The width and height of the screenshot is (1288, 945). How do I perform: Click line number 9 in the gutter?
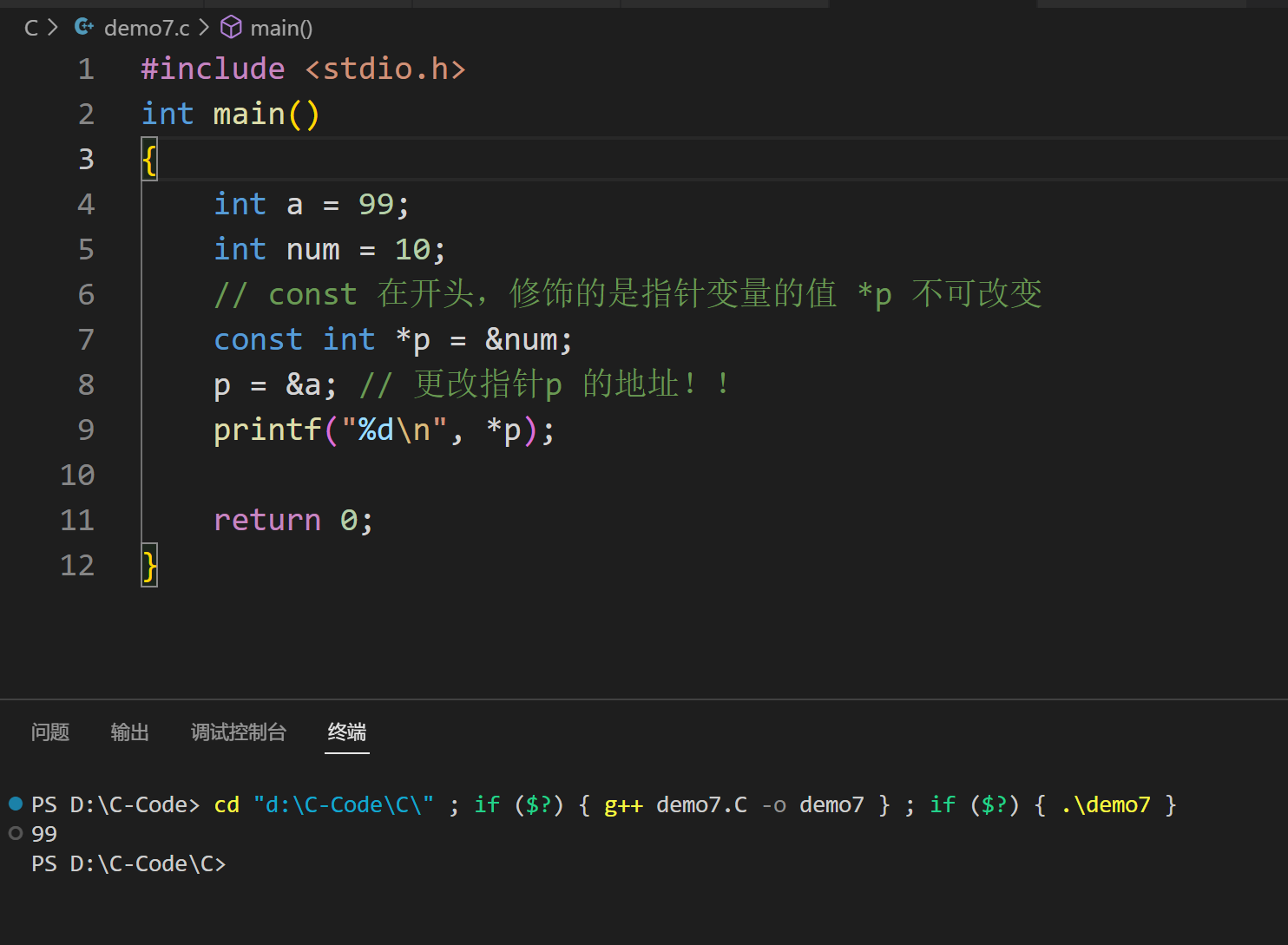(x=86, y=430)
